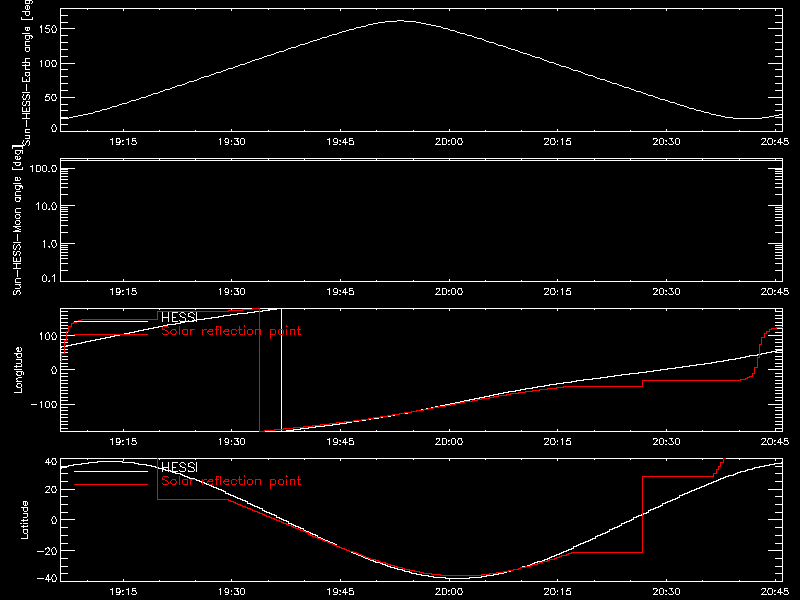Click 20:15 time label under Earth angle plot

(x=558, y=142)
